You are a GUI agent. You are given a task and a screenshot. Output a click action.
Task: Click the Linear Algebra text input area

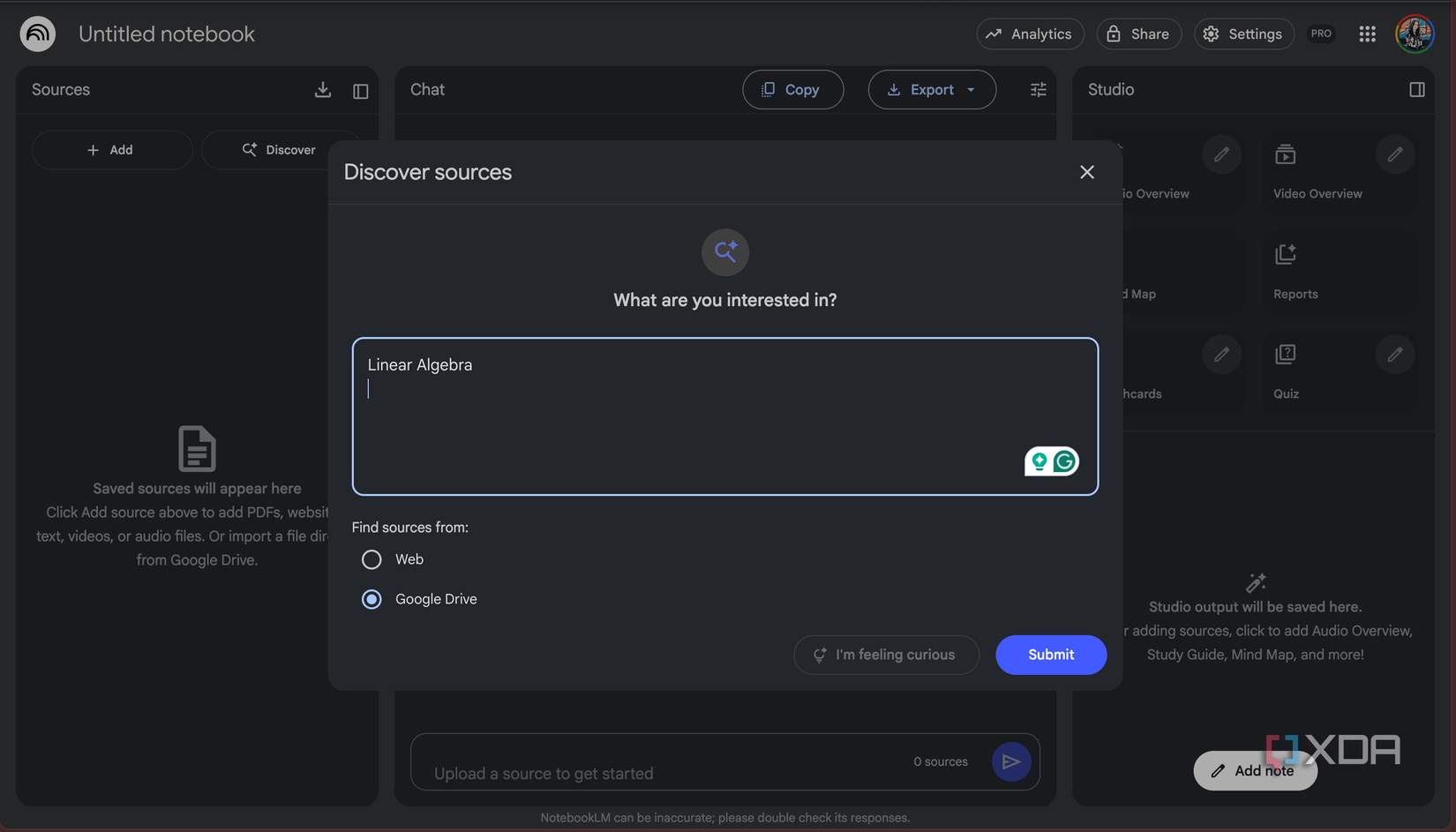[724, 415]
